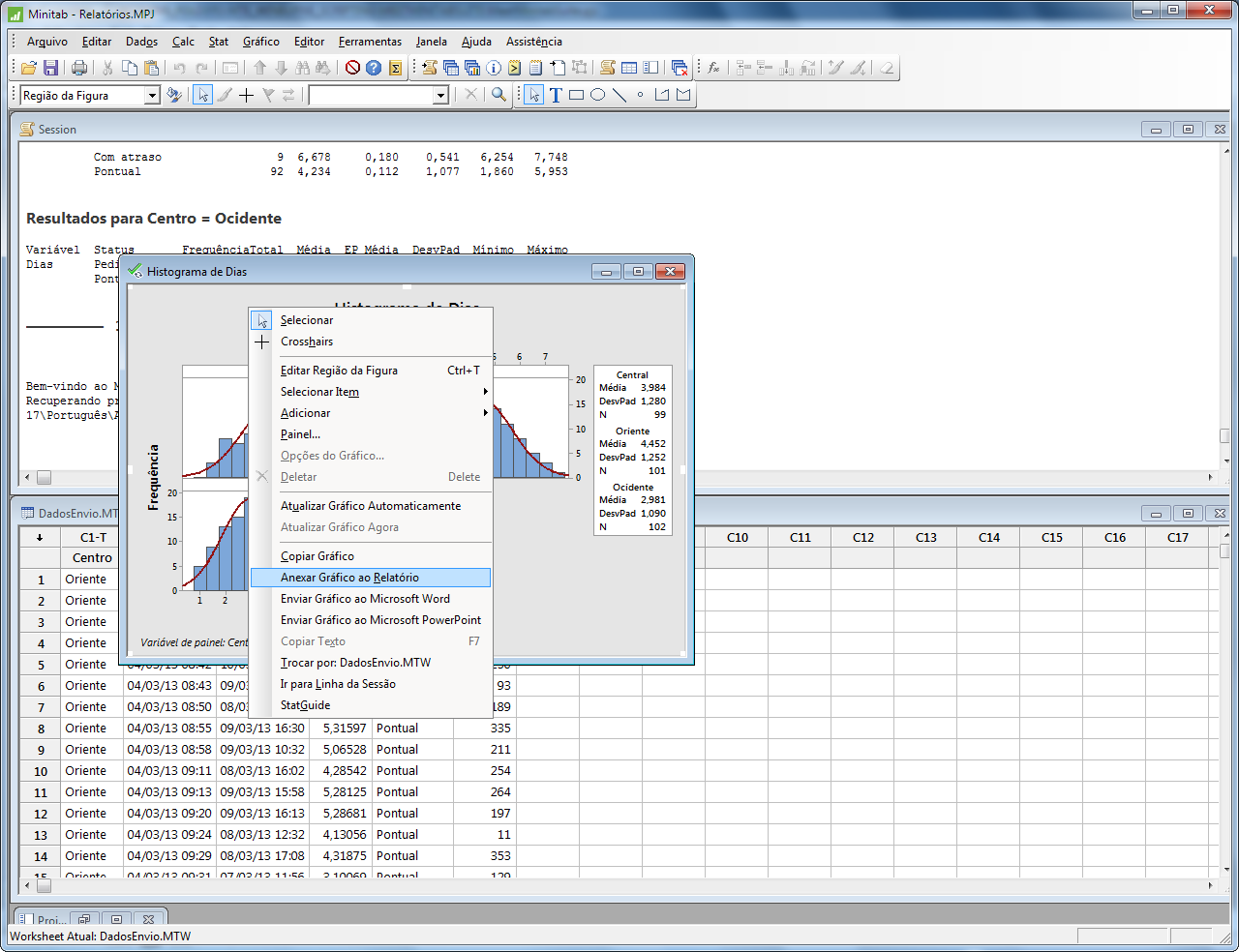Viewport: 1239px width, 952px height.
Task: Expand 'Adicionar' submenu
Action: (x=371, y=413)
